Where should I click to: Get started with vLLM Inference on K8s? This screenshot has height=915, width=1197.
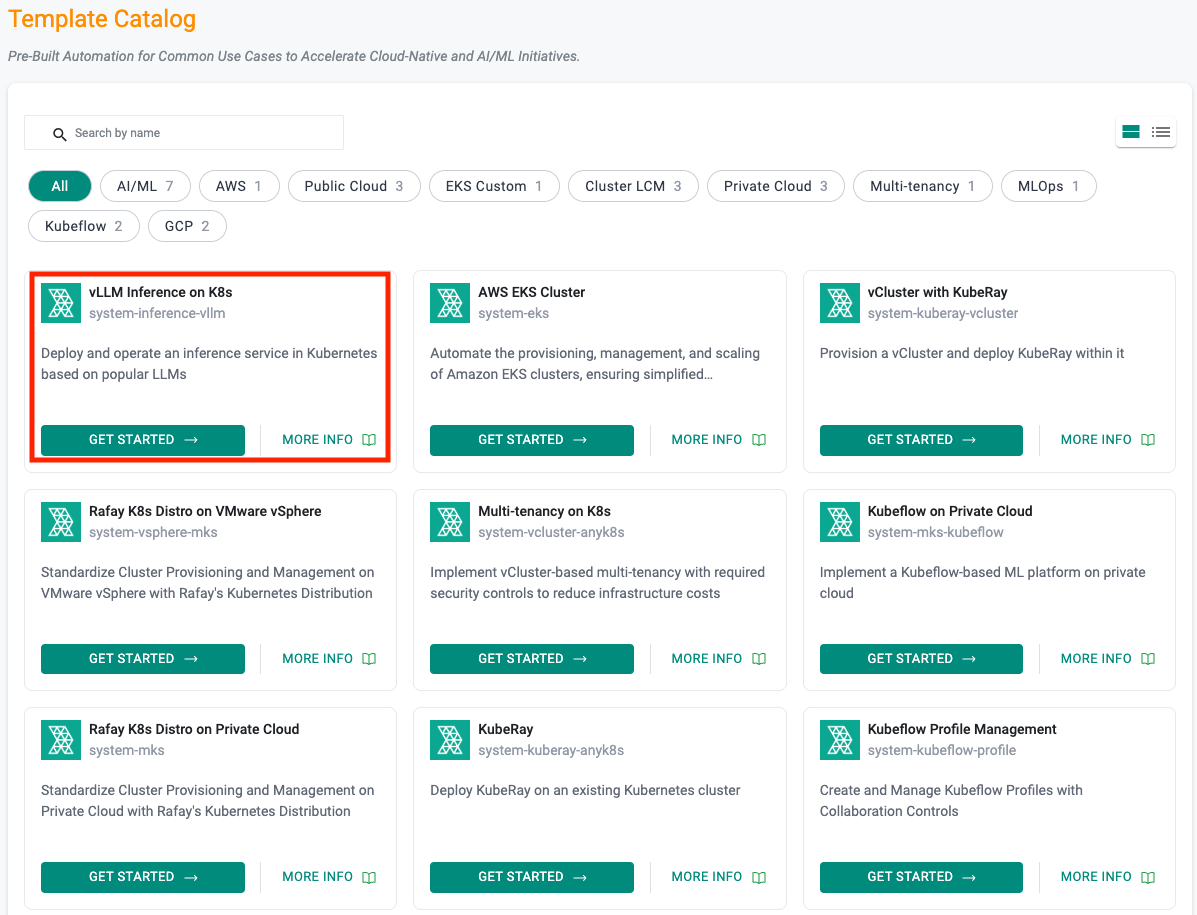click(143, 440)
